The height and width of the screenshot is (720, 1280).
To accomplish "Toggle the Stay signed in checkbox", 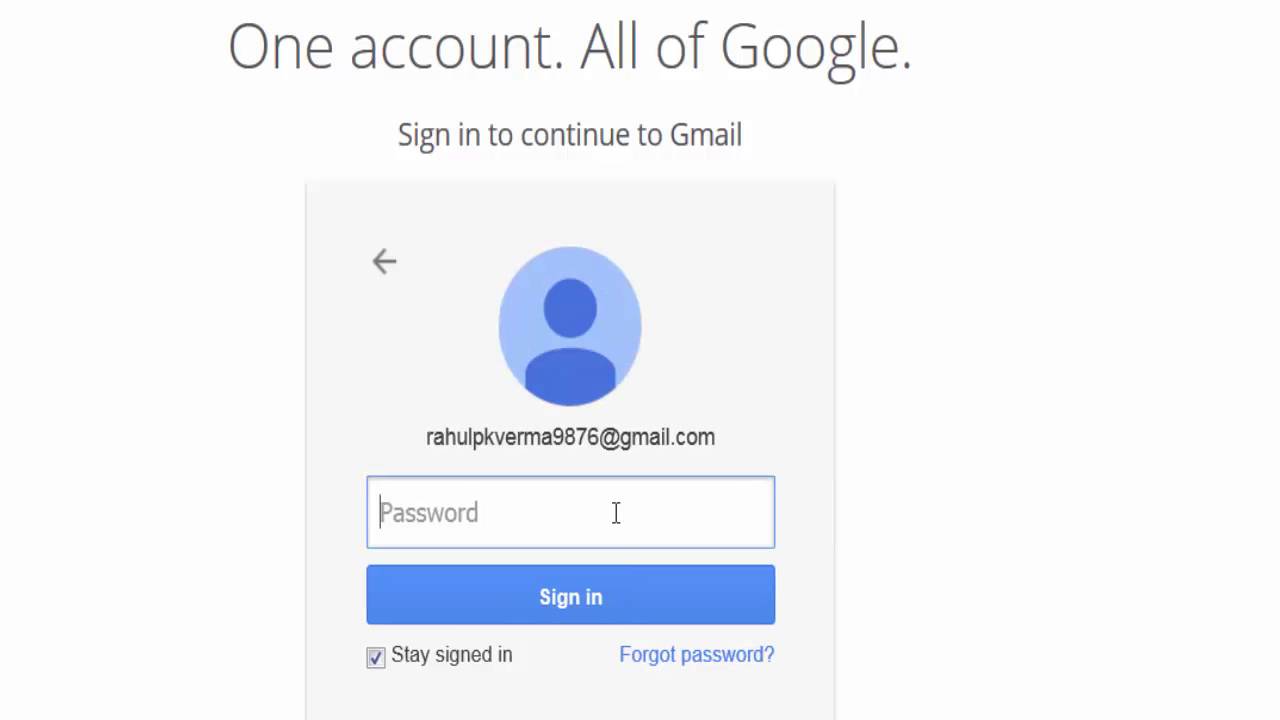I will (376, 657).
